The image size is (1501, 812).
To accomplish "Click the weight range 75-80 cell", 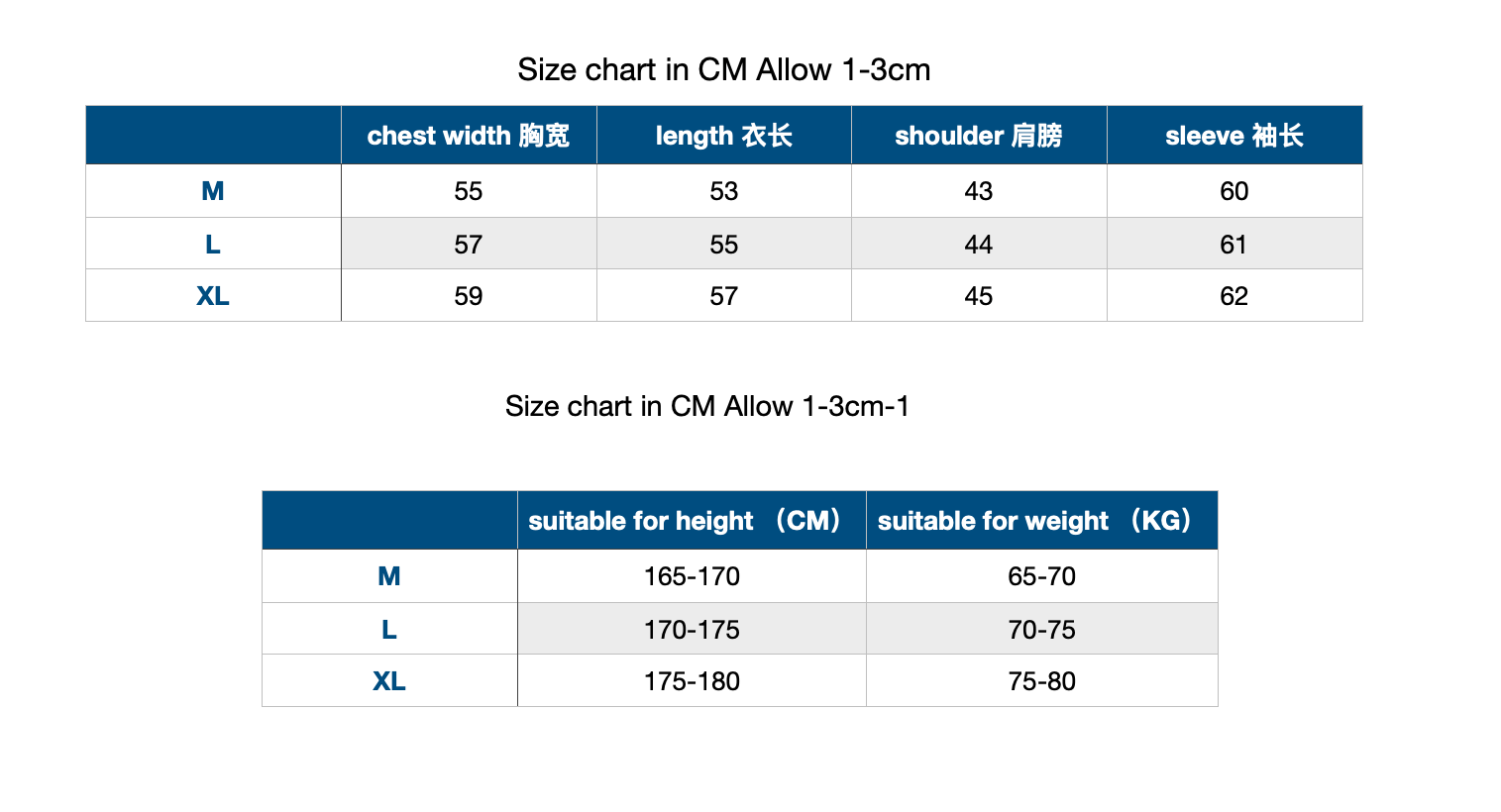I will (1042, 681).
